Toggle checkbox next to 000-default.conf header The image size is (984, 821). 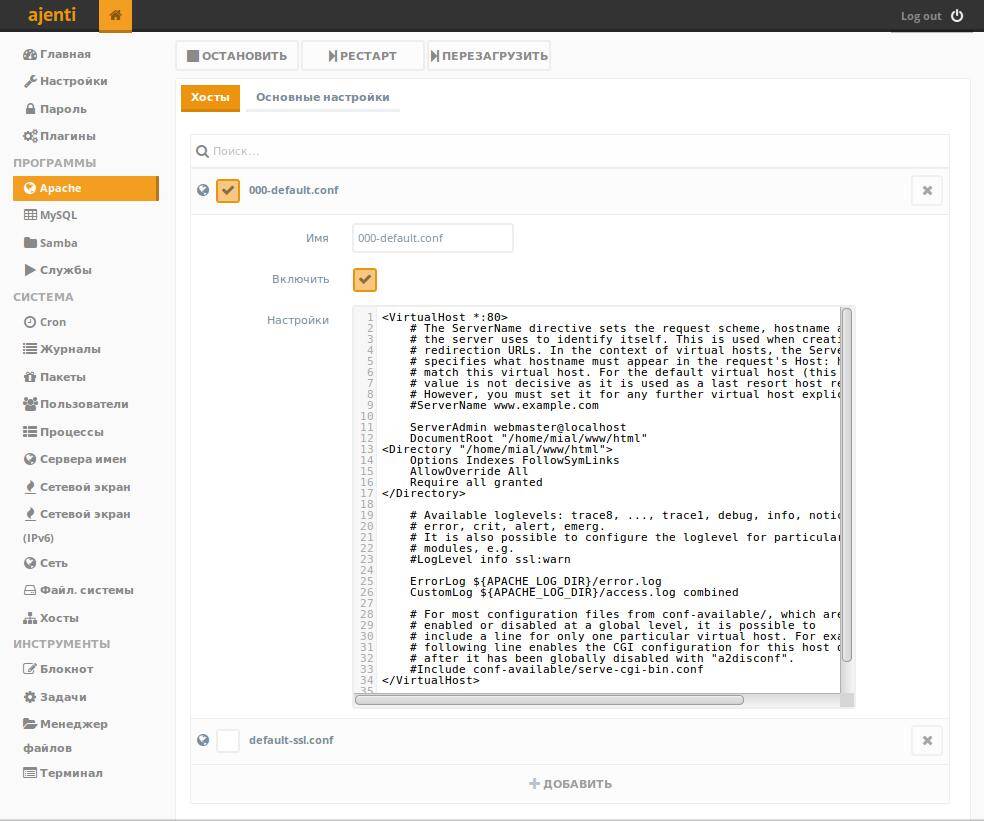(228, 190)
